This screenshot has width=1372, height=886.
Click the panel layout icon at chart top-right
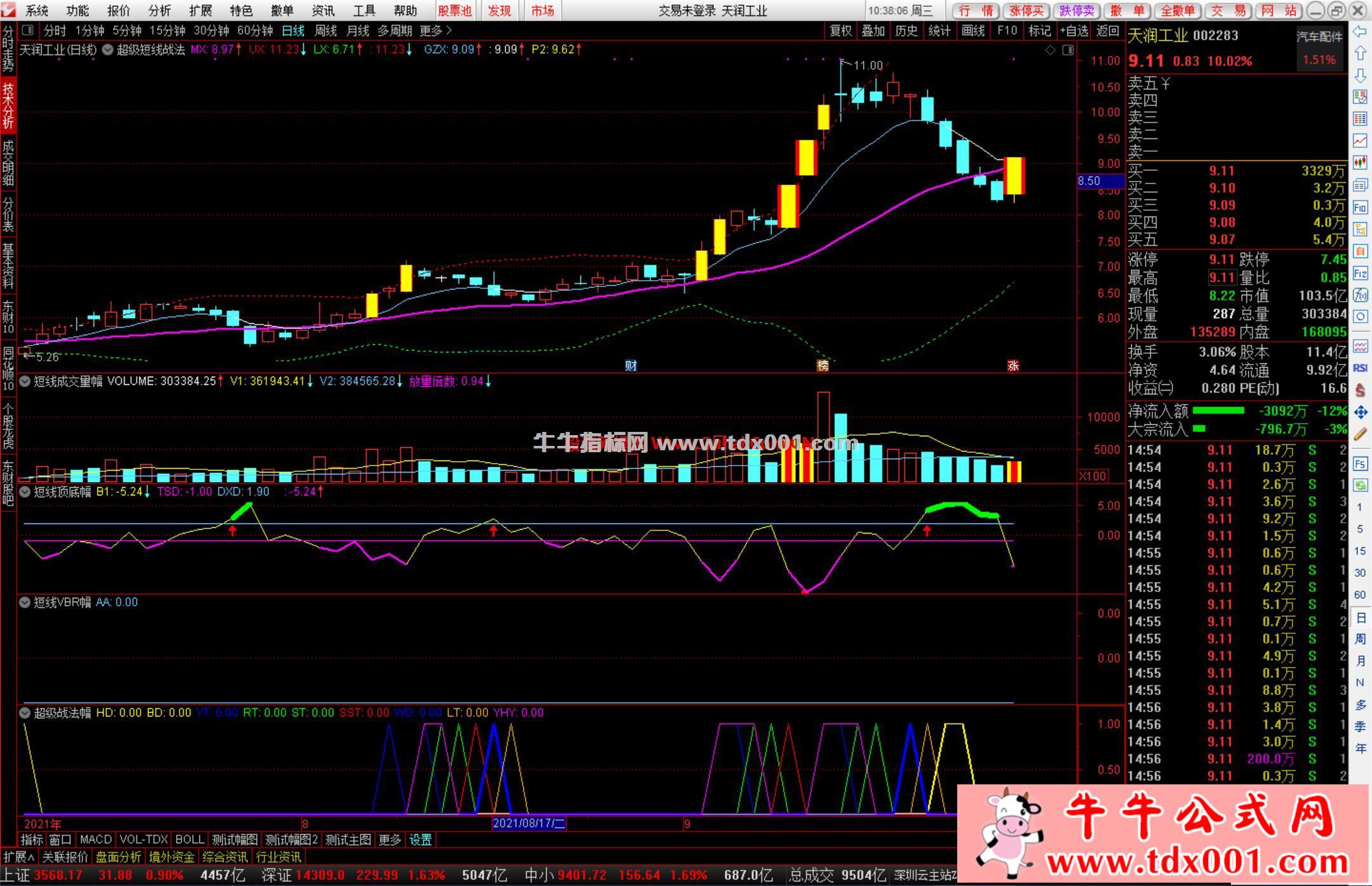[1068, 50]
